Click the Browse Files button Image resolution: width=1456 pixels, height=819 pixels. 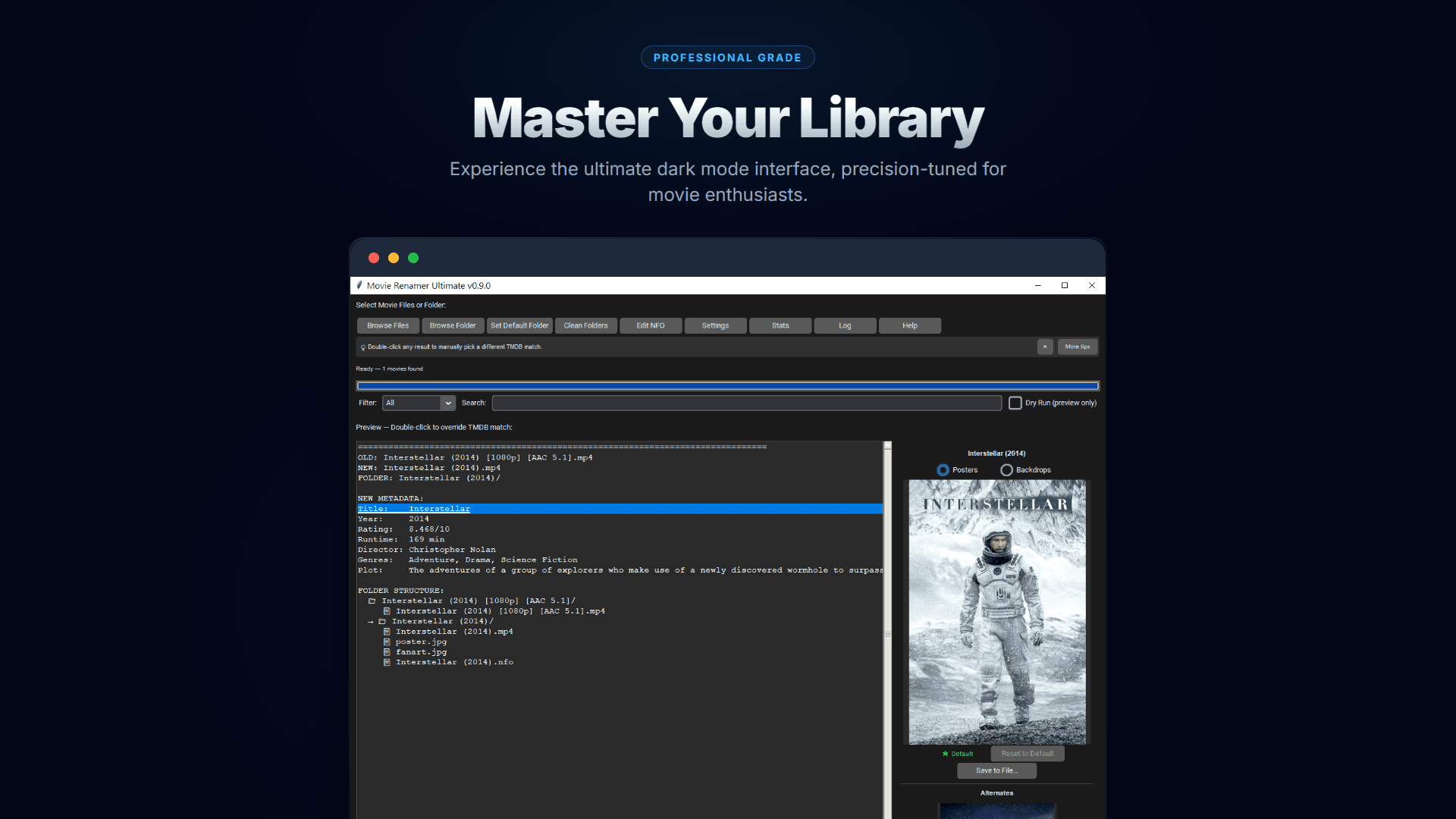click(x=388, y=325)
